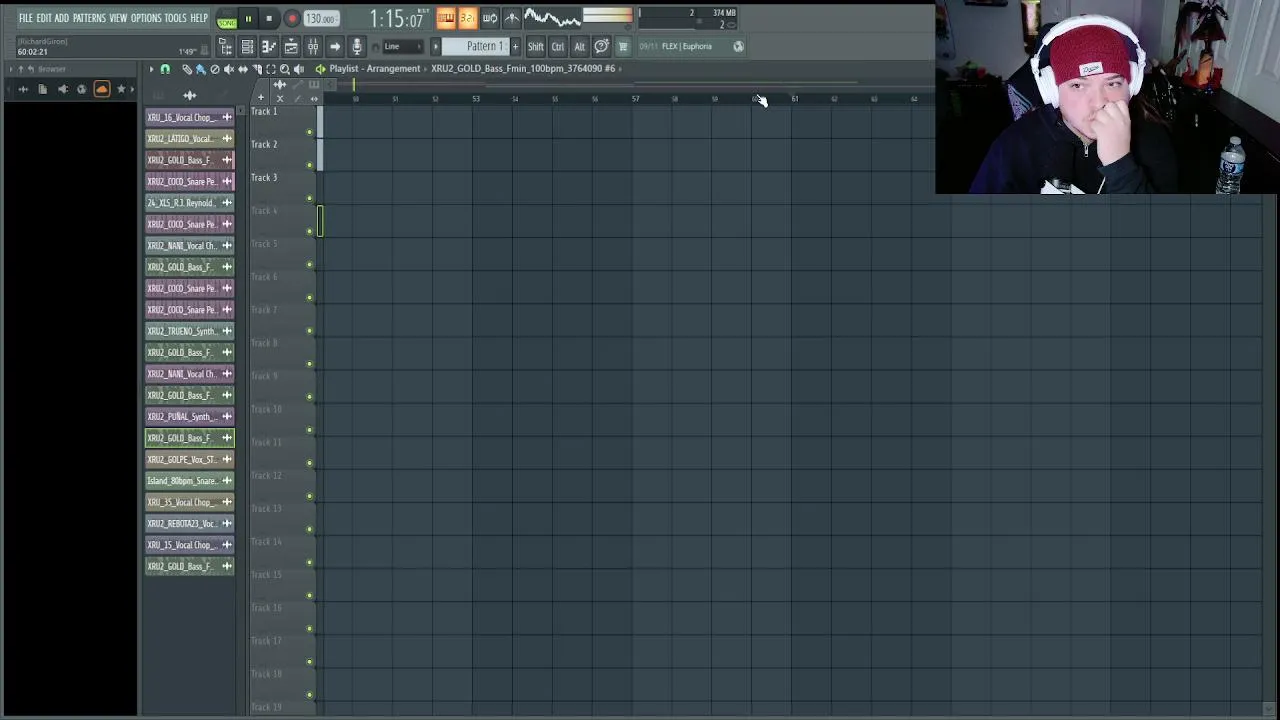Open the Pattern 1 selector

point(475,46)
